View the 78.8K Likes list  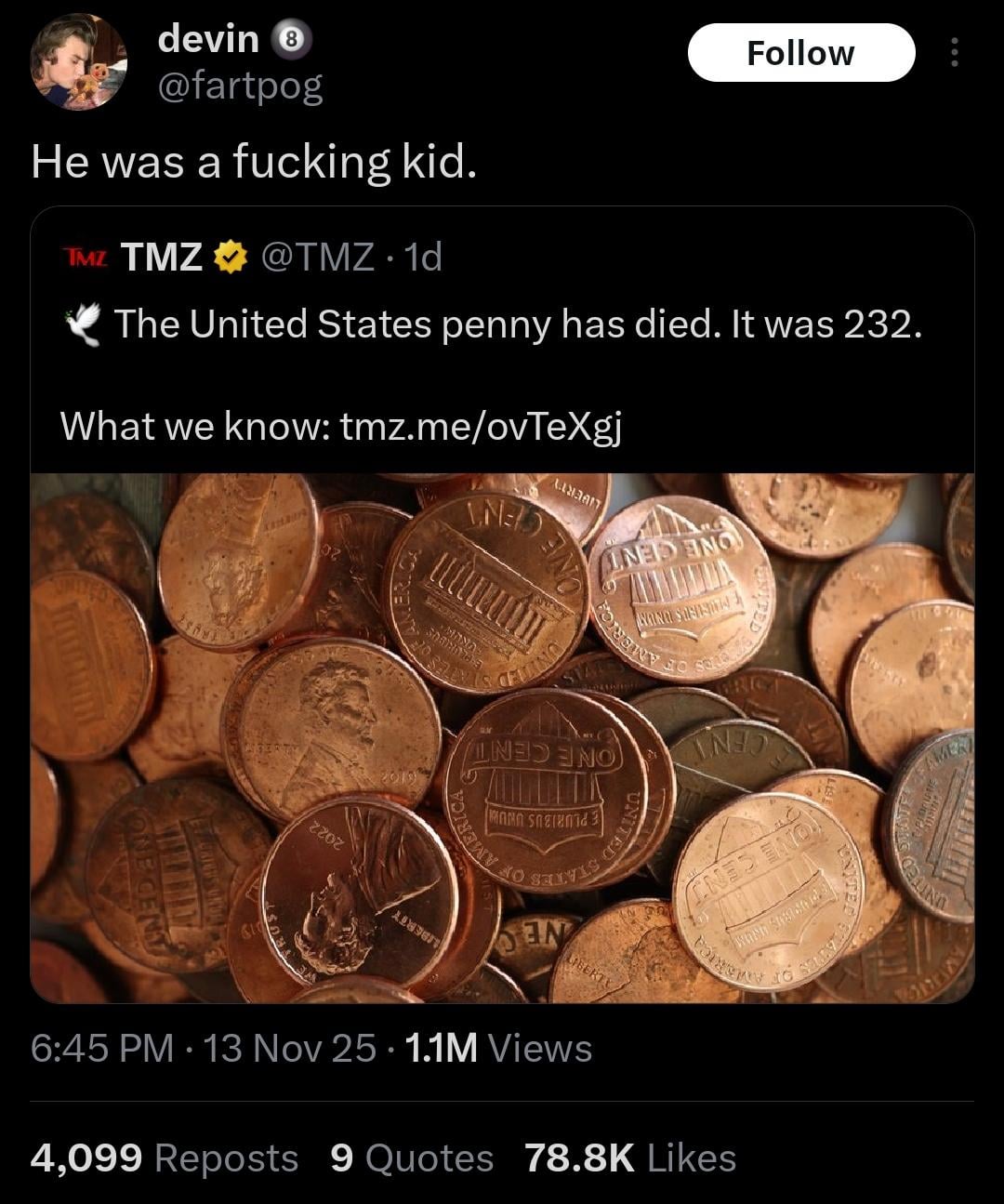[x=629, y=1158]
